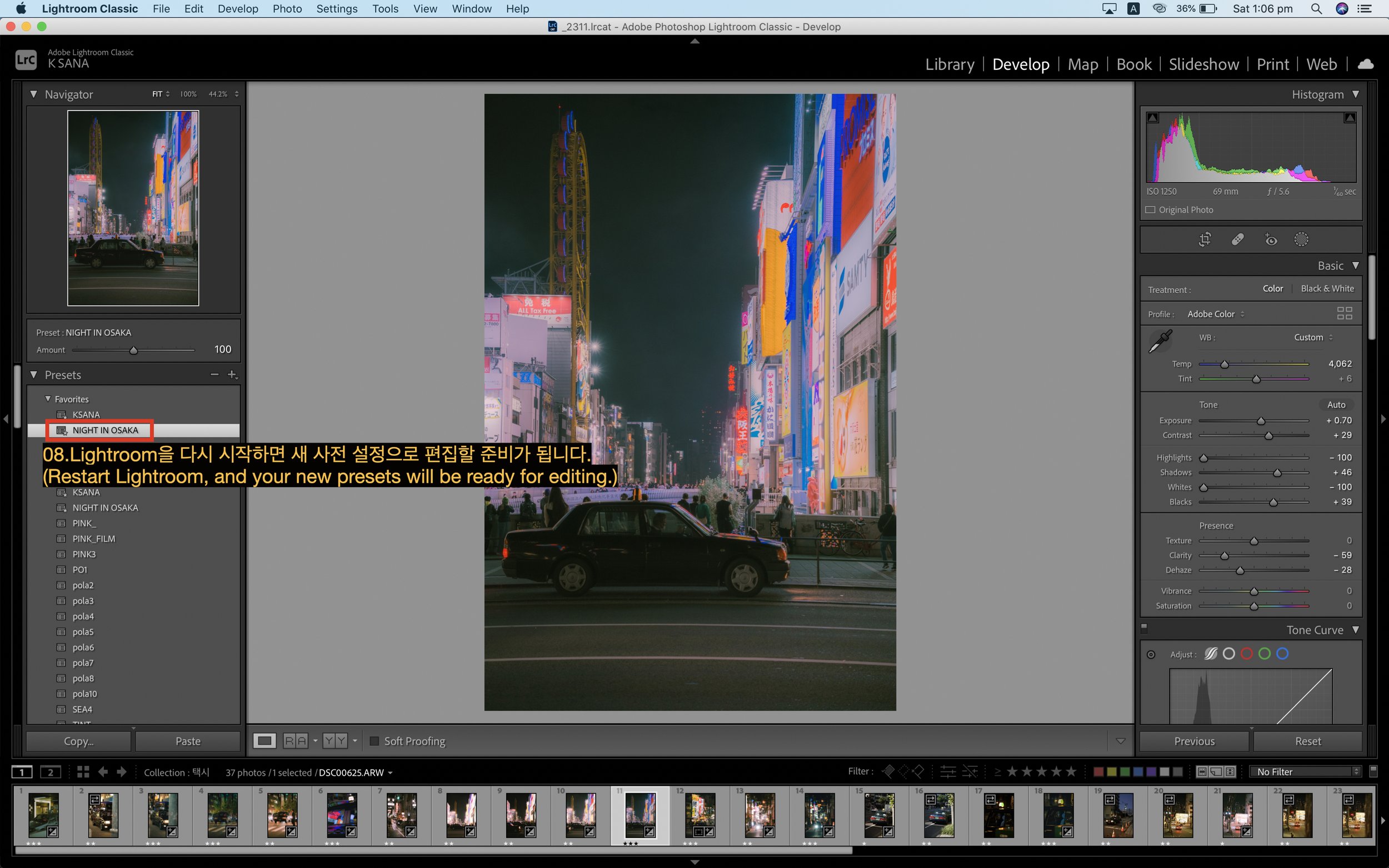Select the Red channel curve circle

[1247, 653]
